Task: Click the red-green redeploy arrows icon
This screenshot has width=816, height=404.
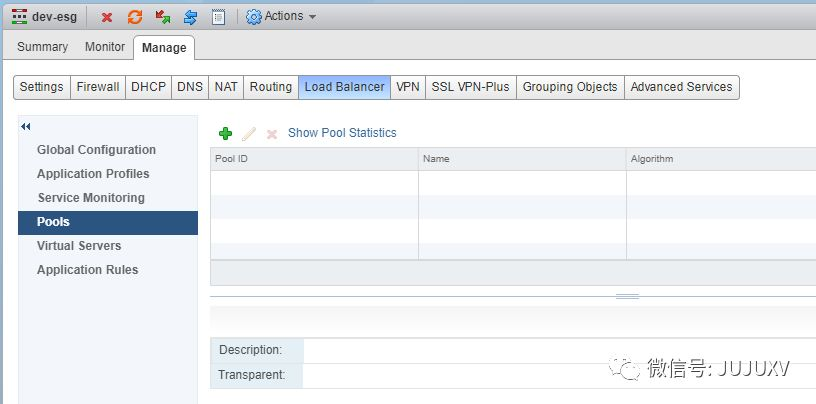Action: pos(163,17)
